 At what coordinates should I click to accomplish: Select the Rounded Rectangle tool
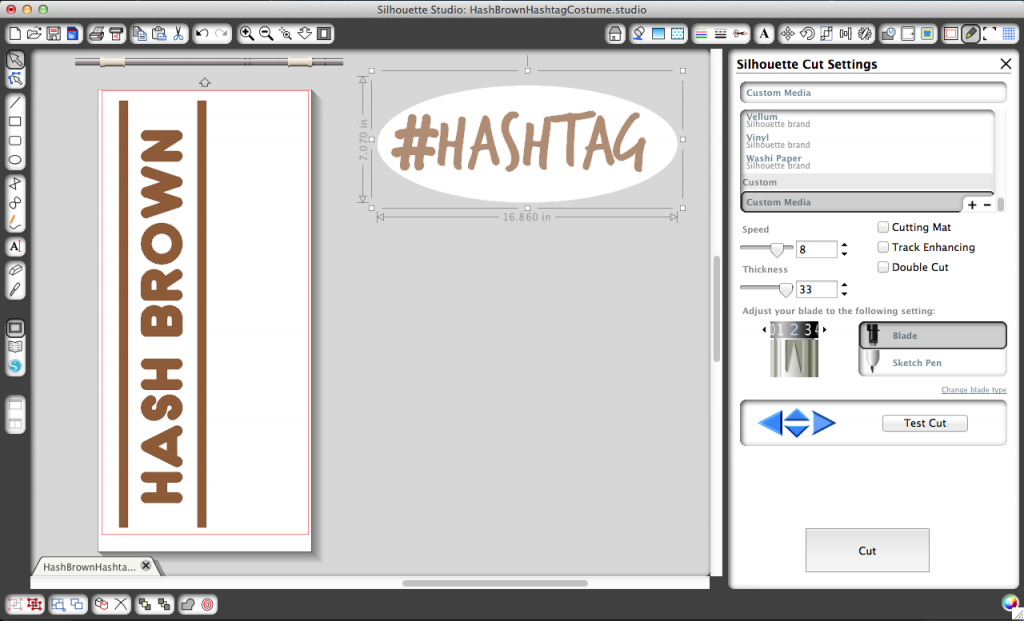pyautogui.click(x=15, y=140)
